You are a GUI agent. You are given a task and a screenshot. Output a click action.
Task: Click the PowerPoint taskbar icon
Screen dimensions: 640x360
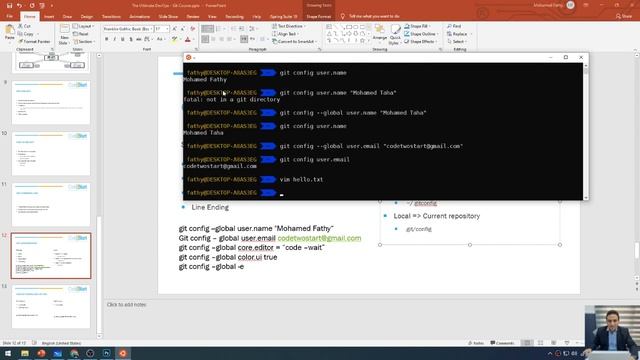(41, 353)
